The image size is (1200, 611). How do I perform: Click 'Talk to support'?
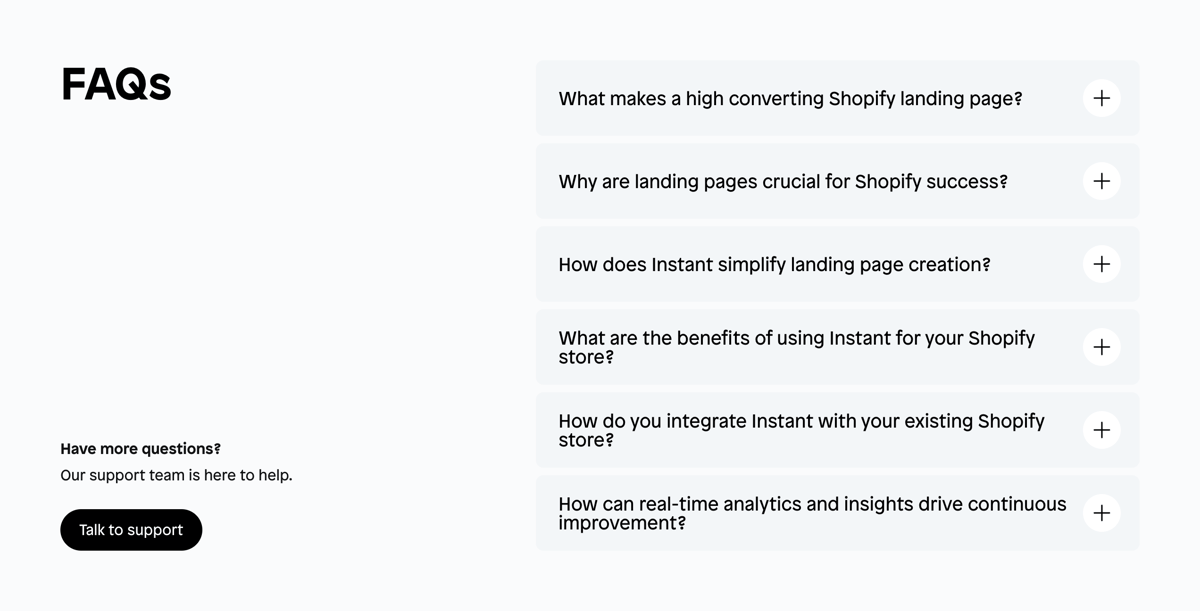coord(131,529)
